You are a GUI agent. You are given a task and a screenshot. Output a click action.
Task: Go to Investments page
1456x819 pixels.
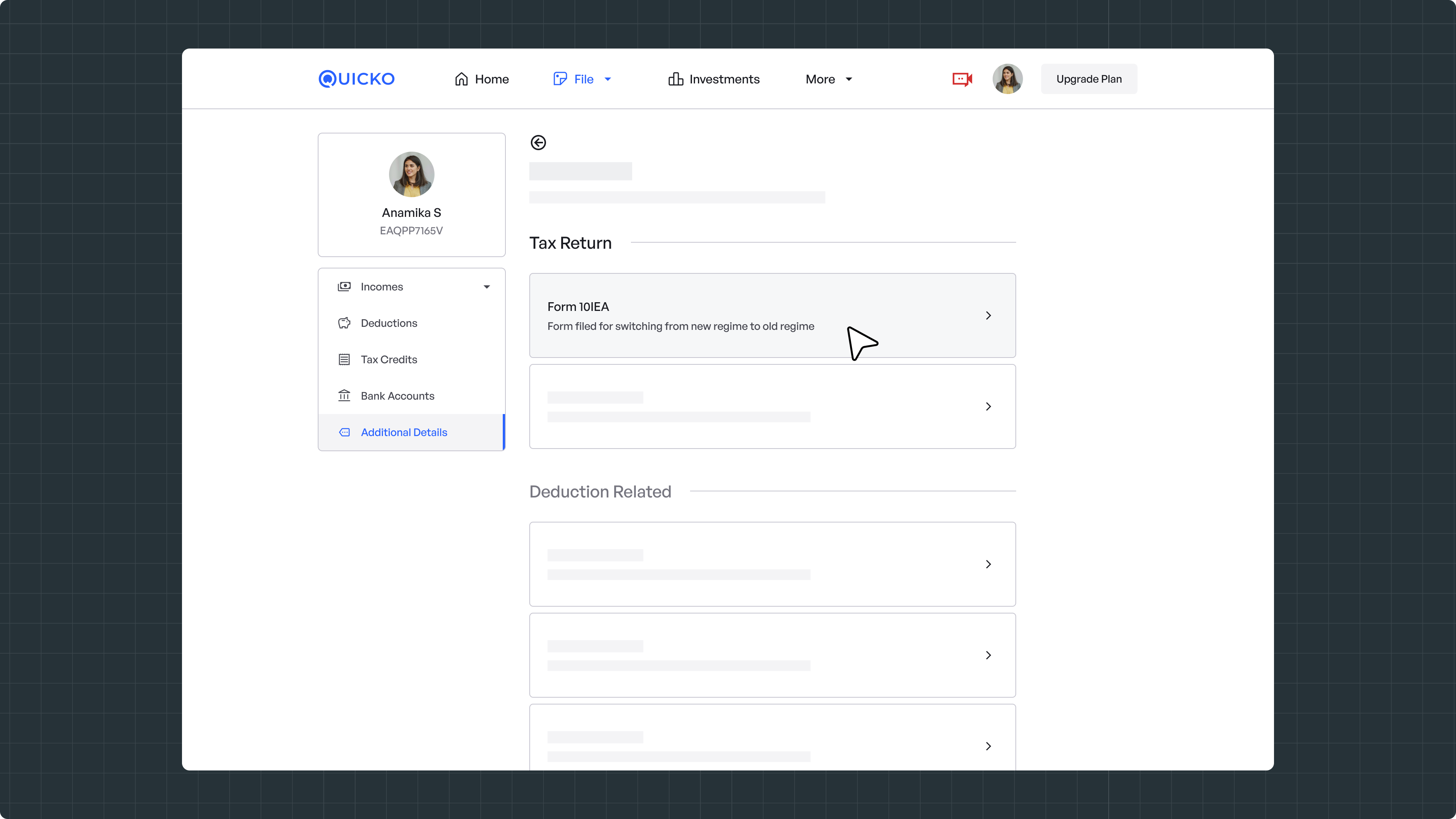724,79
